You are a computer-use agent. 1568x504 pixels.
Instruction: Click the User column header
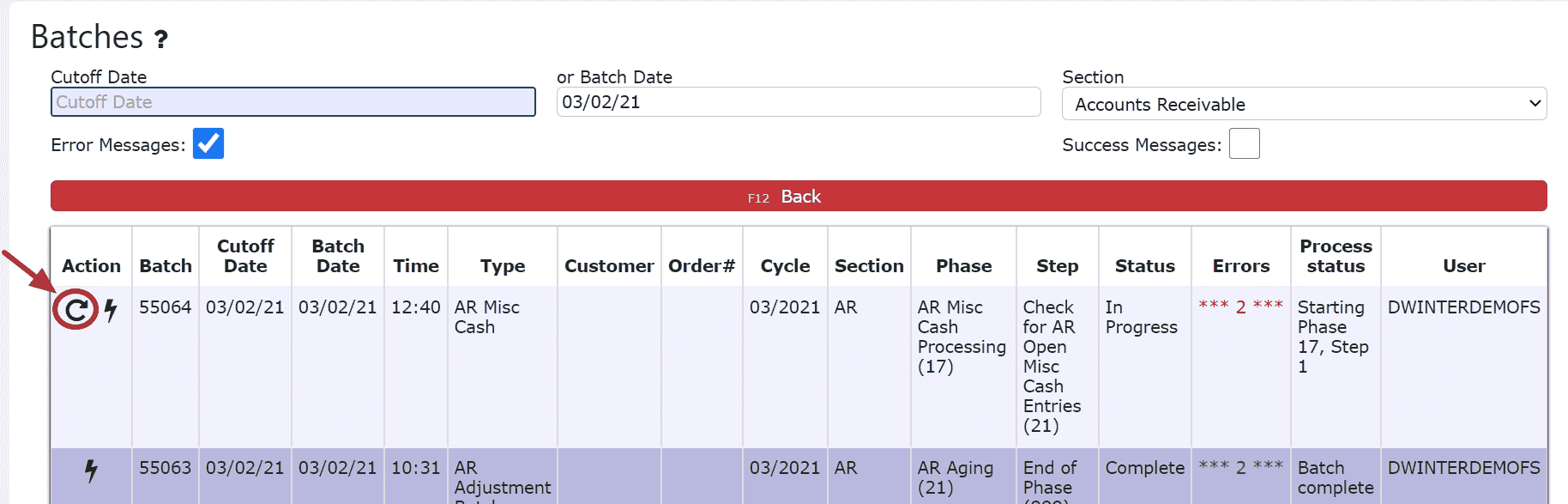tap(1463, 266)
